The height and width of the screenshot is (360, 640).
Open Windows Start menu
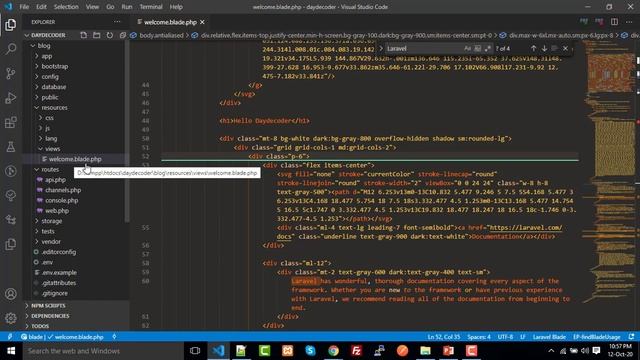pos(11,351)
